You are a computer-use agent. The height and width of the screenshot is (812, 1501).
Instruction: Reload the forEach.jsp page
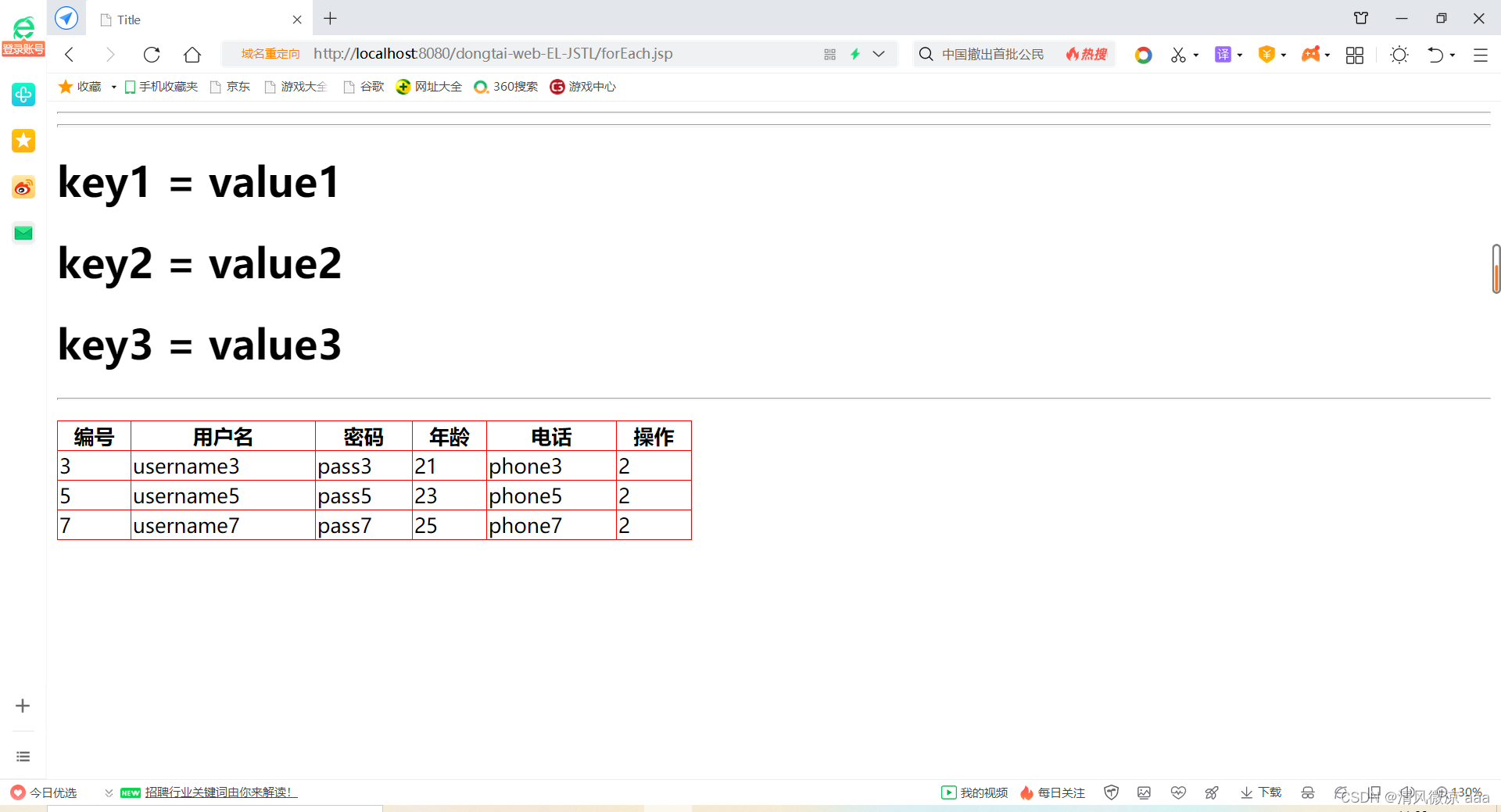[x=152, y=54]
